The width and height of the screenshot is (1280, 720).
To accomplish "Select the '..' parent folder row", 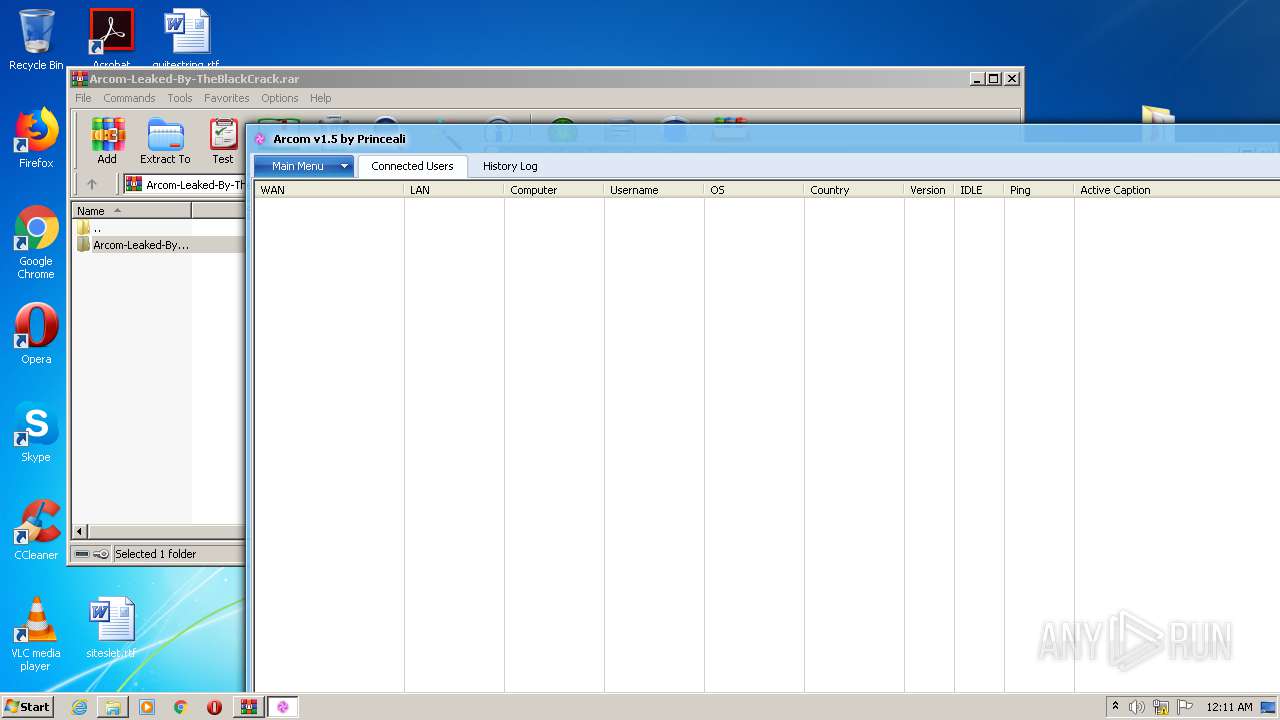I will pyautogui.click(x=158, y=228).
